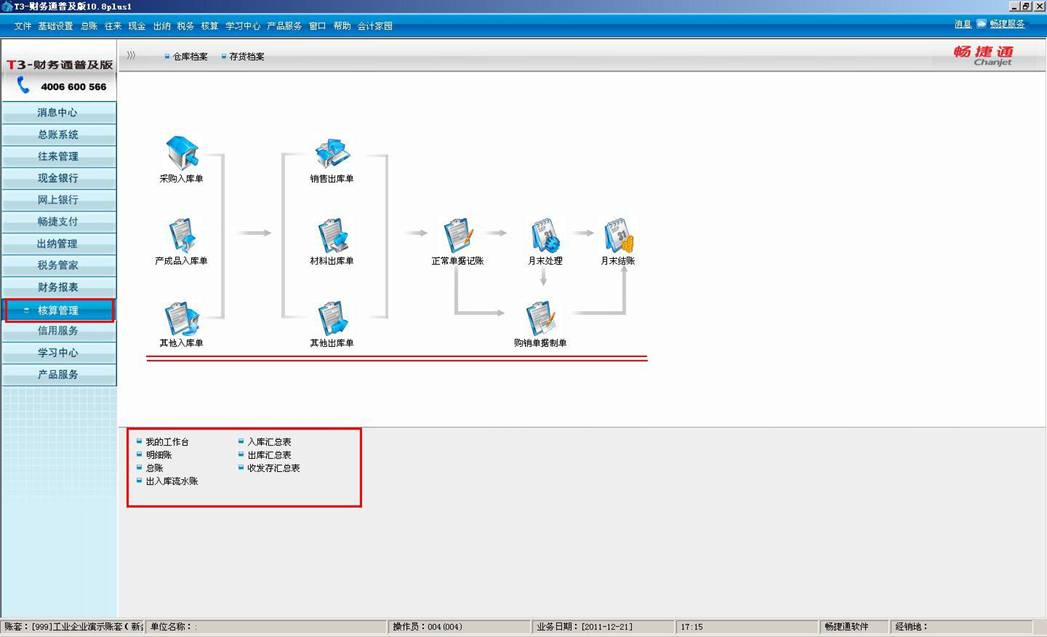Screen dimensions: 1047x637
Task: Open the 基础设置 menu
Action: 55,26
